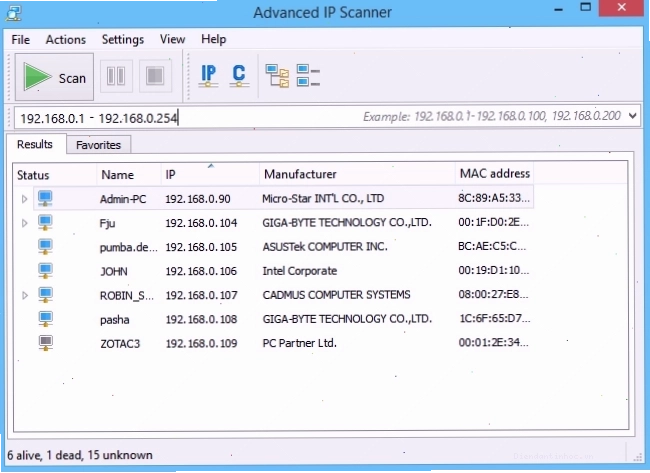Click ASUSTek COMPUTER INC. manufacturer cell
Screen dimensions: 650x473
(325, 247)
